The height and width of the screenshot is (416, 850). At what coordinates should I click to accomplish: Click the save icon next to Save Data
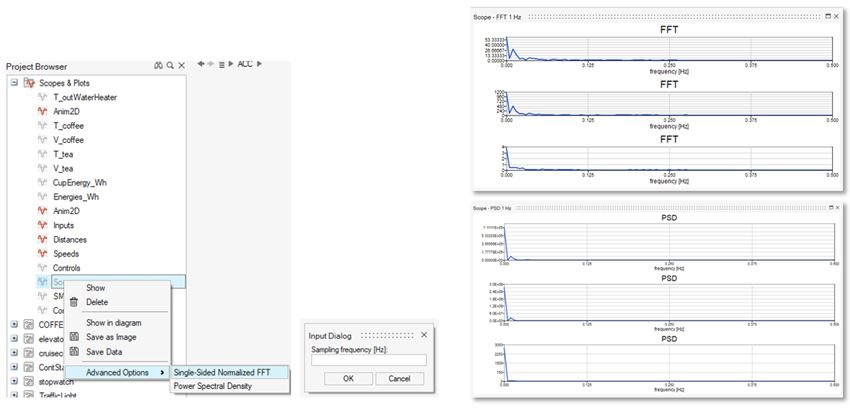tap(74, 352)
